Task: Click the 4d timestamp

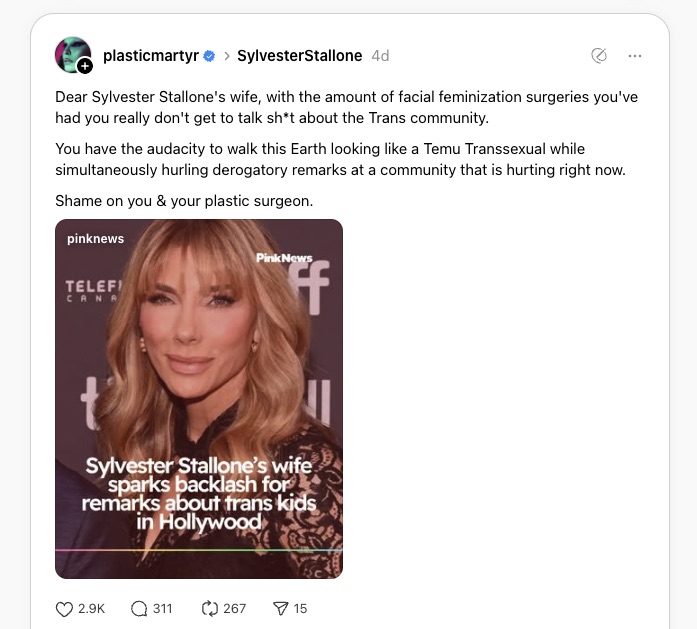Action: click(380, 56)
